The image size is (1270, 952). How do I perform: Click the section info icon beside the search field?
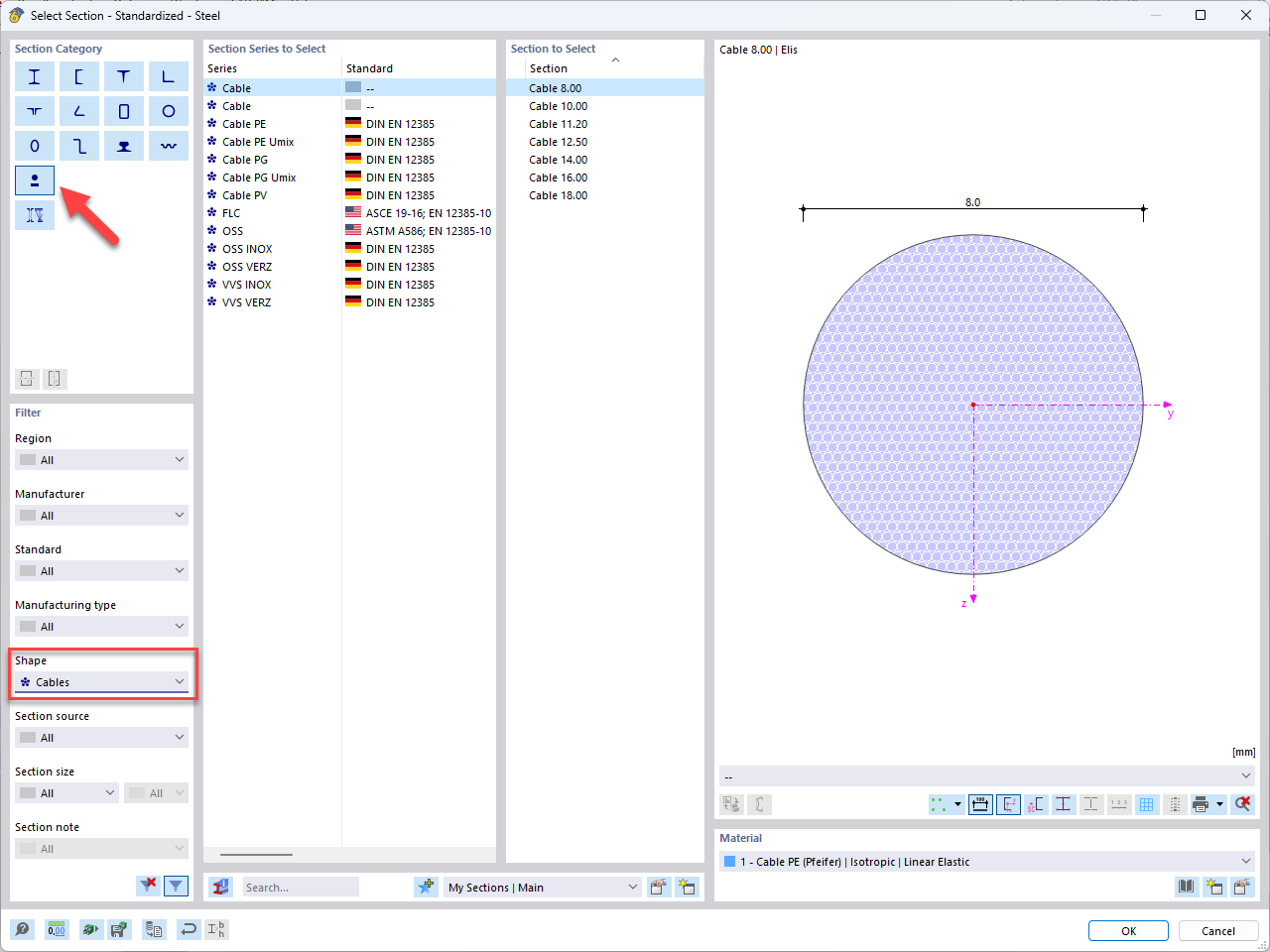point(219,887)
